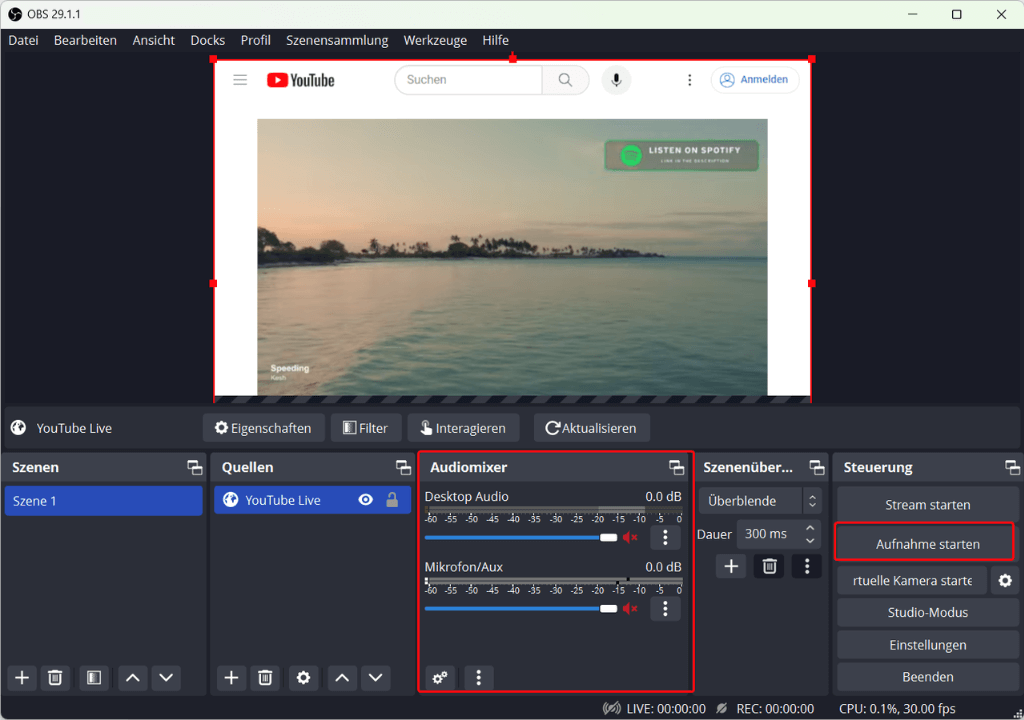Move source up in Quellen

click(342, 678)
